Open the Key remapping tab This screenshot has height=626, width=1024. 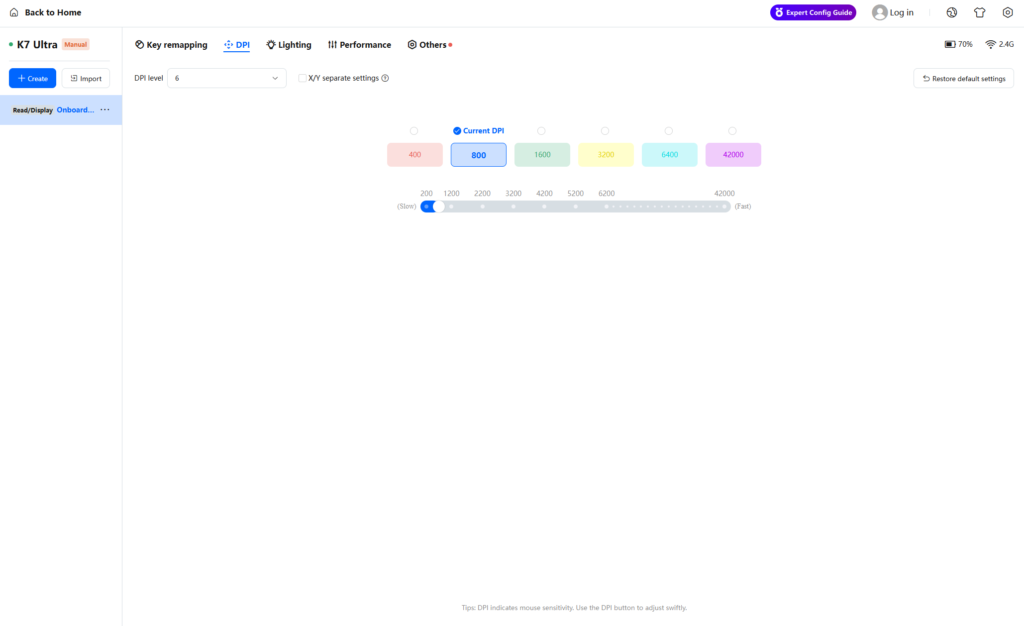[x=171, y=45]
